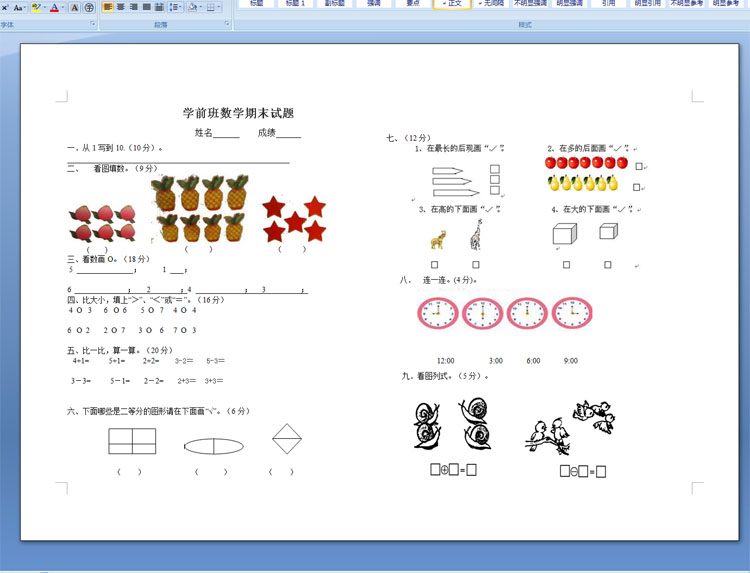This screenshot has width=750, height=573.
Task: Select the red stars picture
Action: tap(294, 219)
